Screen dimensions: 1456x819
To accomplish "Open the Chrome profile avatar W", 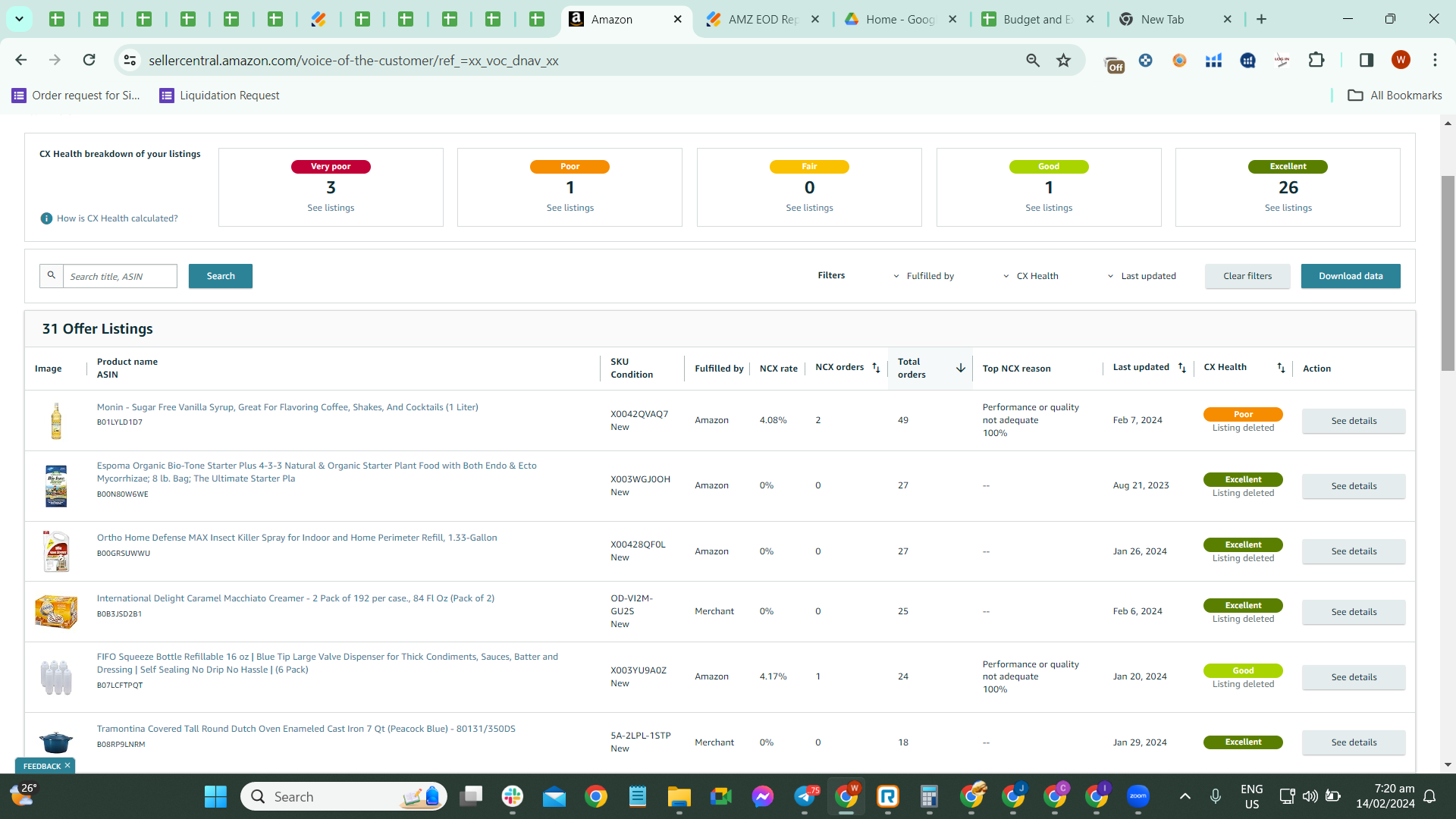I will pos(1401,60).
